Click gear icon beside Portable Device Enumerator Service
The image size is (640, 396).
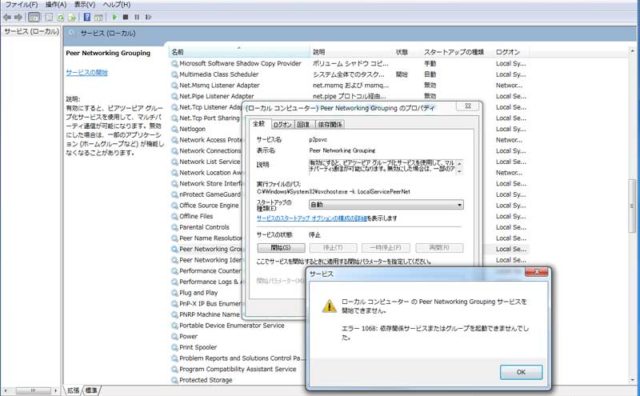[x=175, y=326]
